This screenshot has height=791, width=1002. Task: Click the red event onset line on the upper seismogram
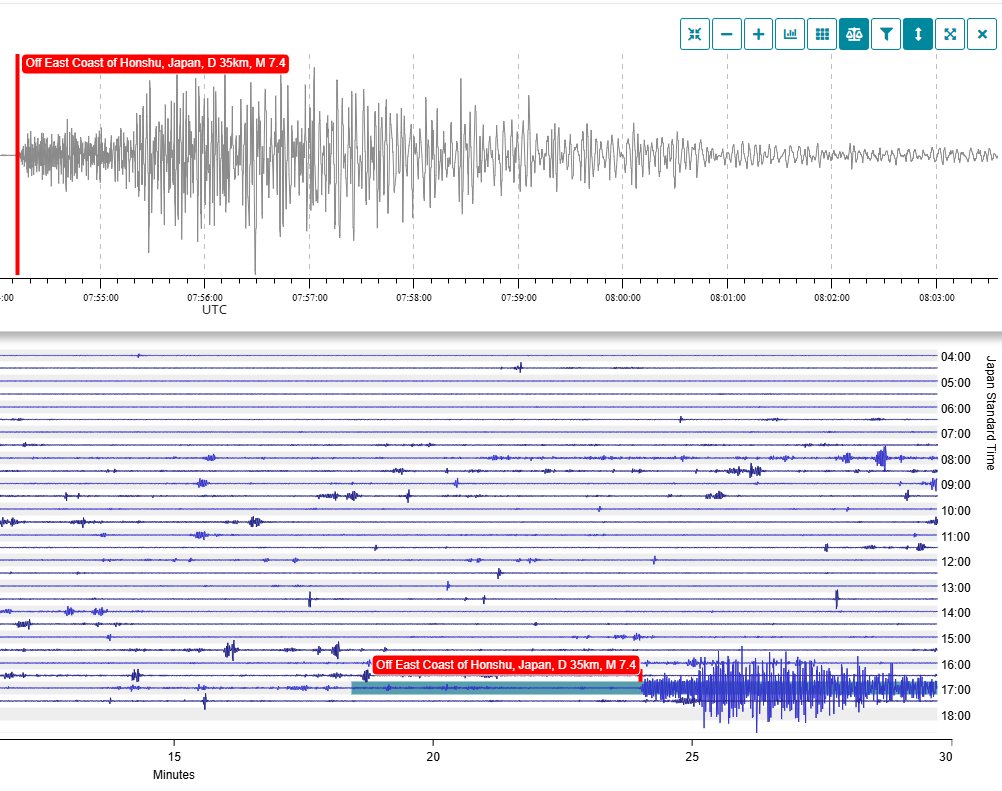17,165
